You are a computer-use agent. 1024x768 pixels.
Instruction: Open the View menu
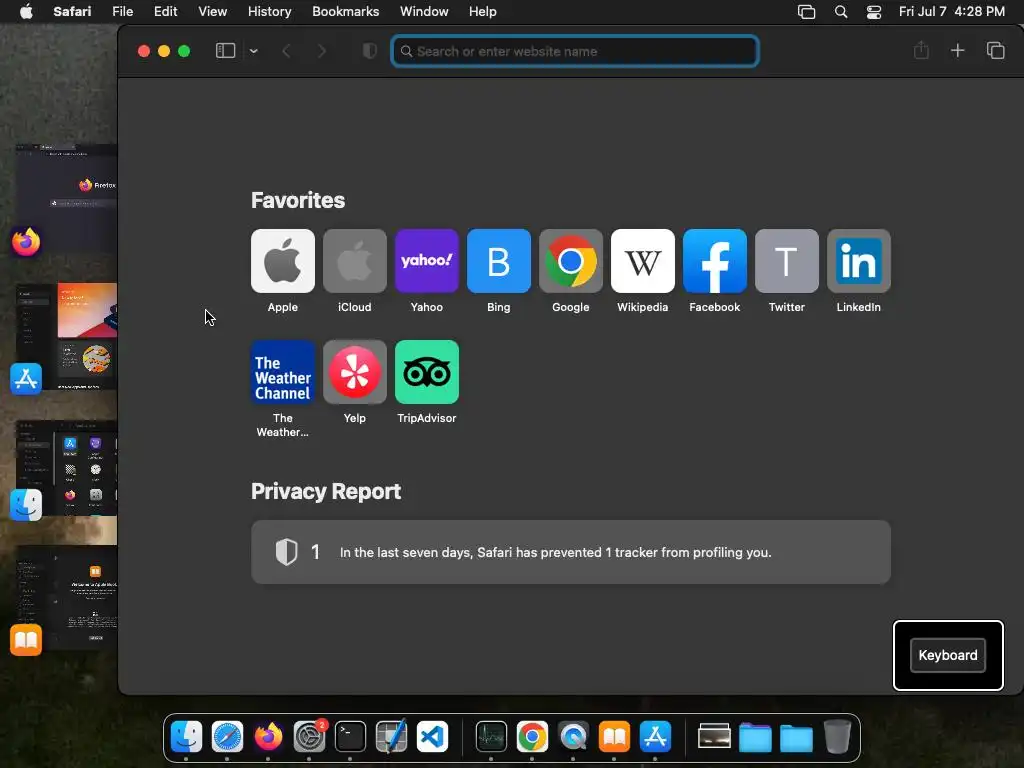coord(212,12)
